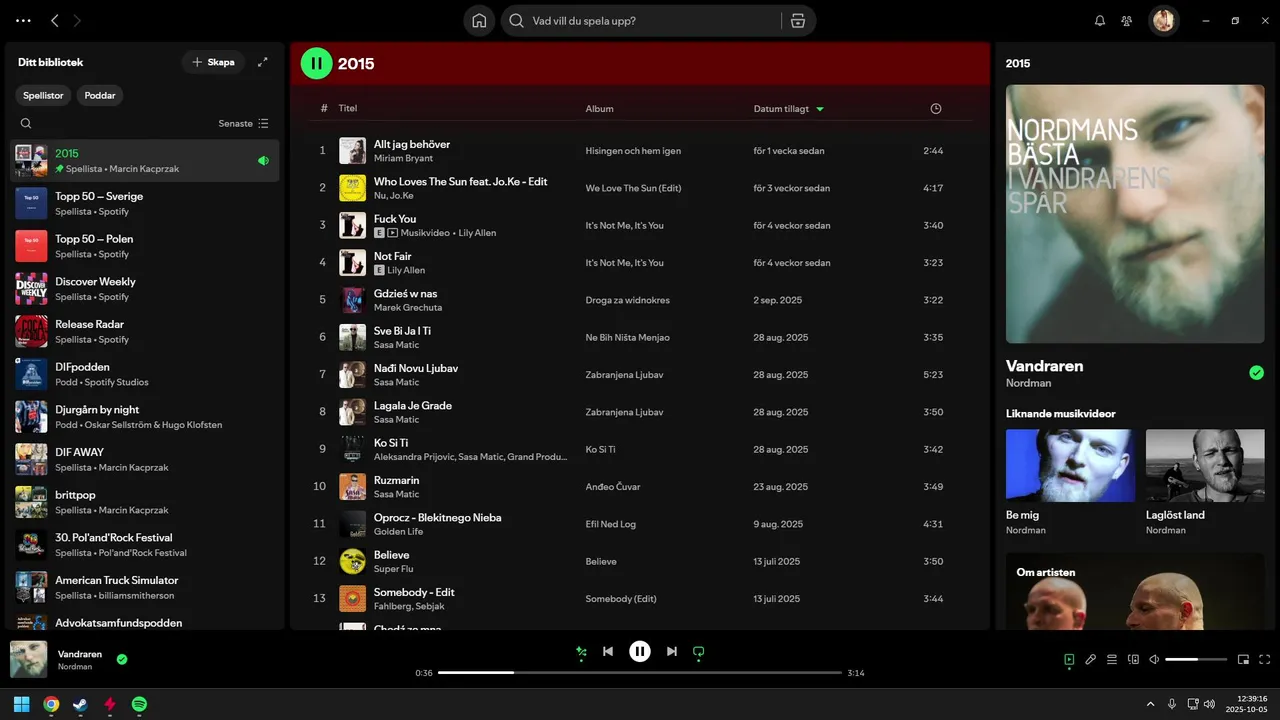
Task: Click the Nordmans Bästa album cover
Action: (x=1135, y=214)
